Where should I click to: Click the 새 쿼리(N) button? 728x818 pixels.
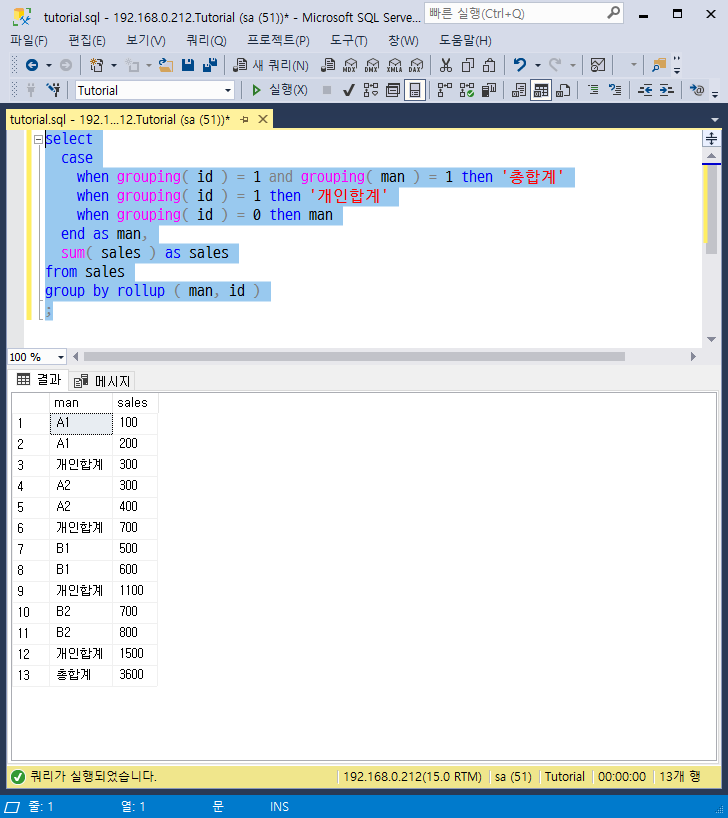tap(271, 65)
